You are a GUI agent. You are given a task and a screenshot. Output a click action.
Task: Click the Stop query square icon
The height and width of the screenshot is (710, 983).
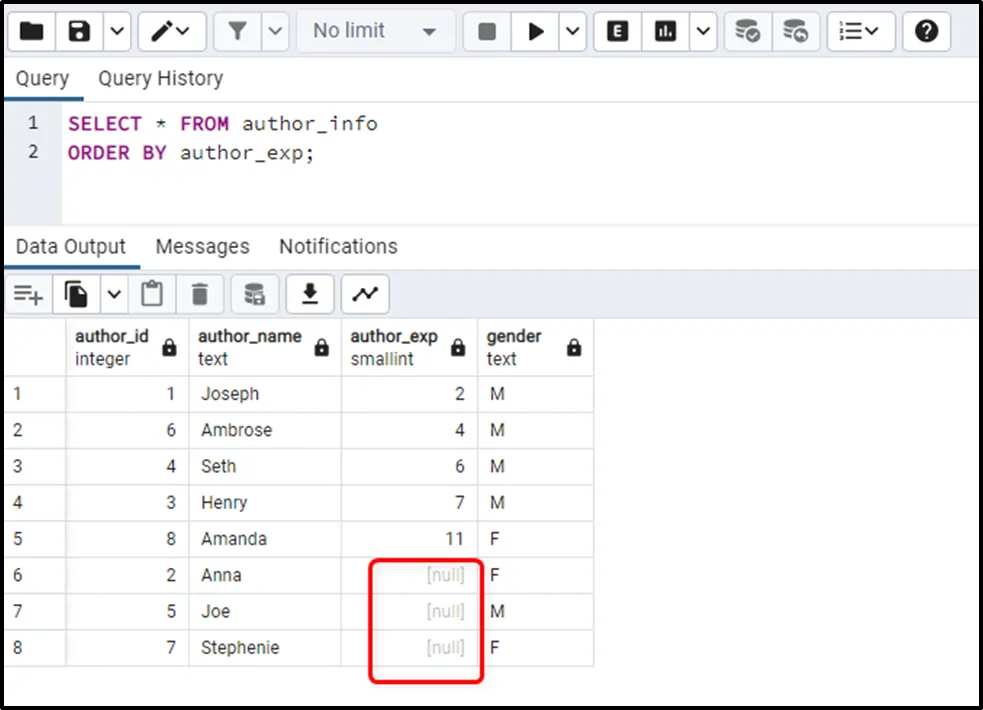487,32
